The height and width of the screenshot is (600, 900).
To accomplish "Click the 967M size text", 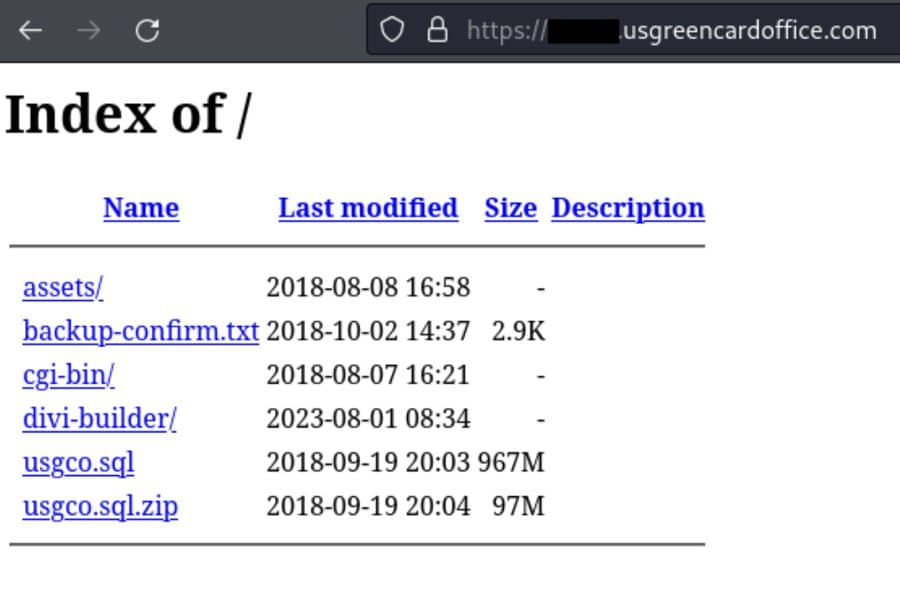I will pos(511,463).
